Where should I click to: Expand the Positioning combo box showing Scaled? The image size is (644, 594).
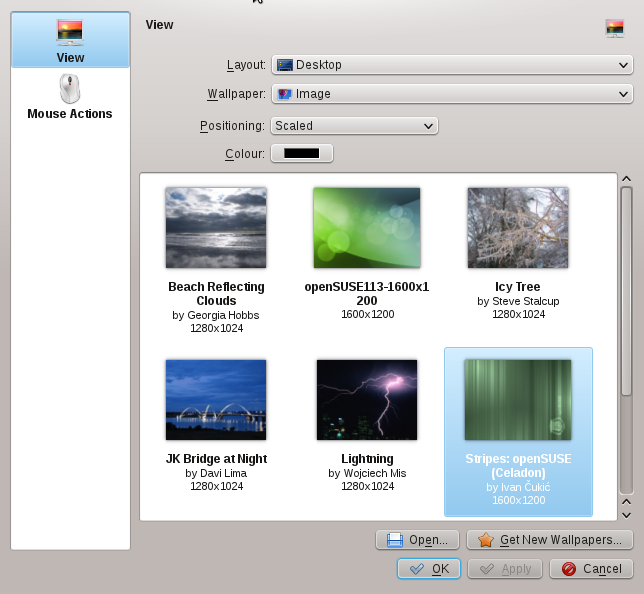(354, 126)
